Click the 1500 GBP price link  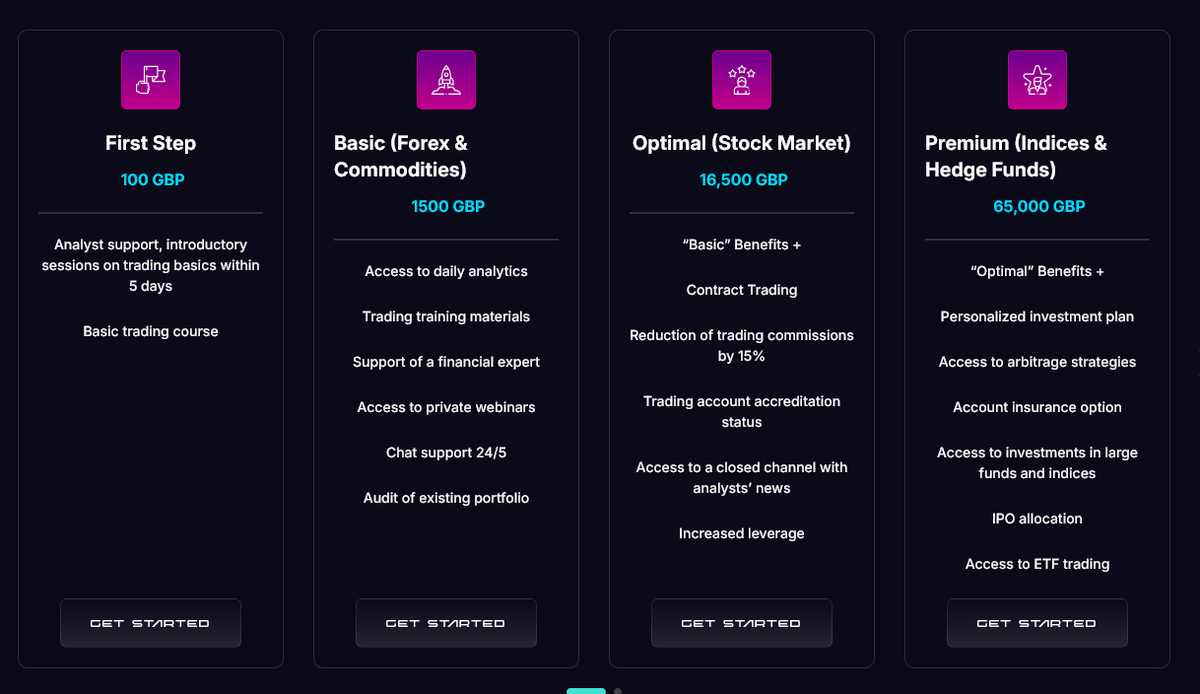coord(446,206)
